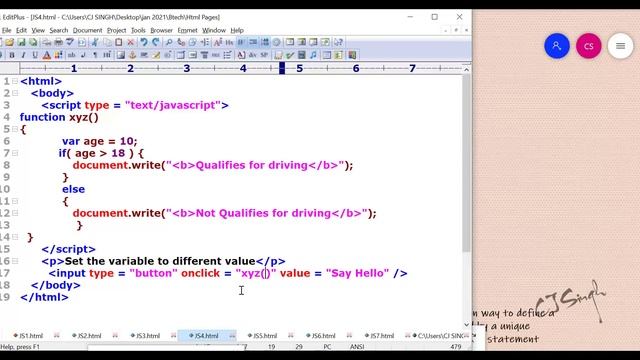
Task: Collapse the else block fold on line 11
Action: coord(15,201)
